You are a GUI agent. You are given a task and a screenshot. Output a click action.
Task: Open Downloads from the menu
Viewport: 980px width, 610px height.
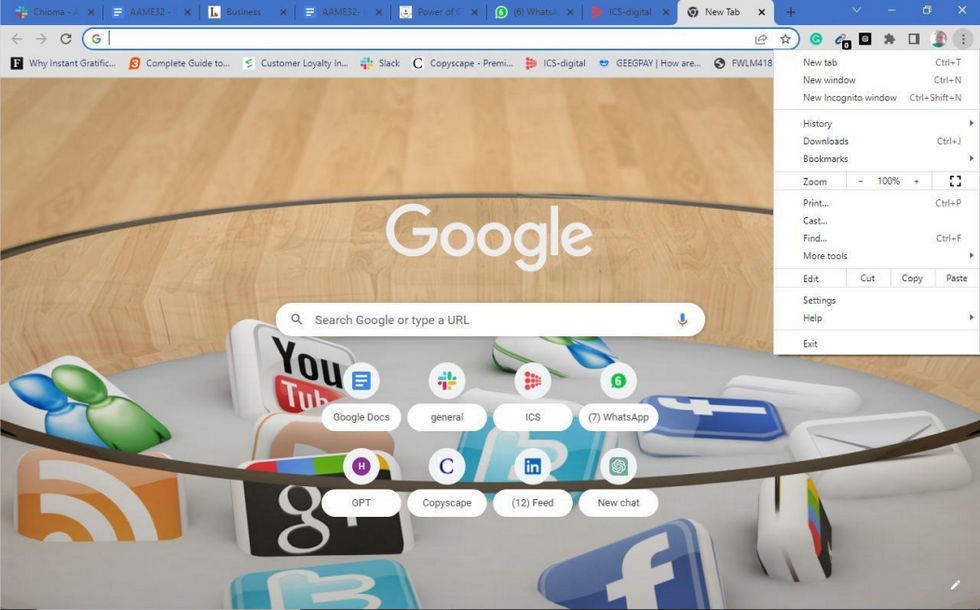(x=876, y=141)
